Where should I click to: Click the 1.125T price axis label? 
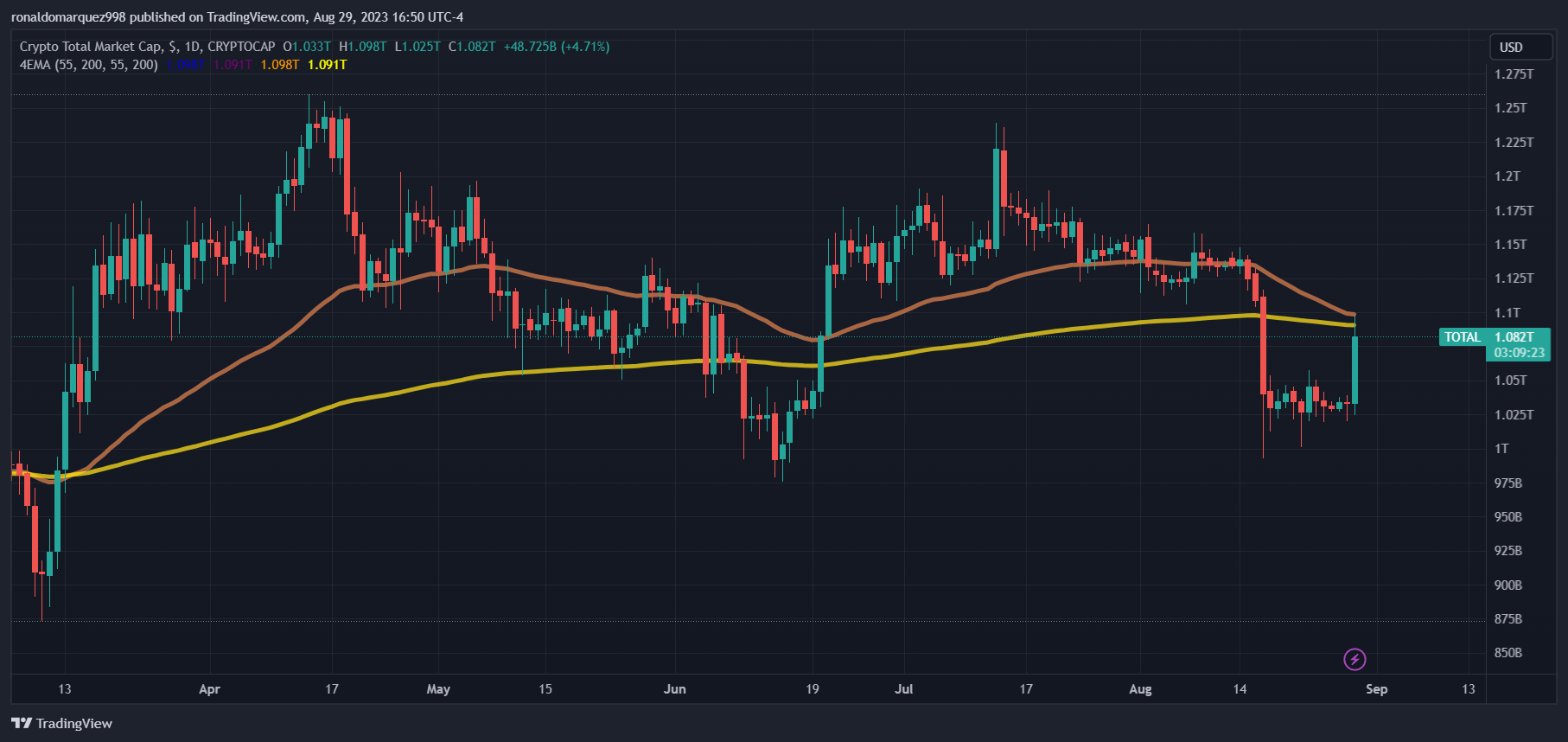pyautogui.click(x=1514, y=278)
